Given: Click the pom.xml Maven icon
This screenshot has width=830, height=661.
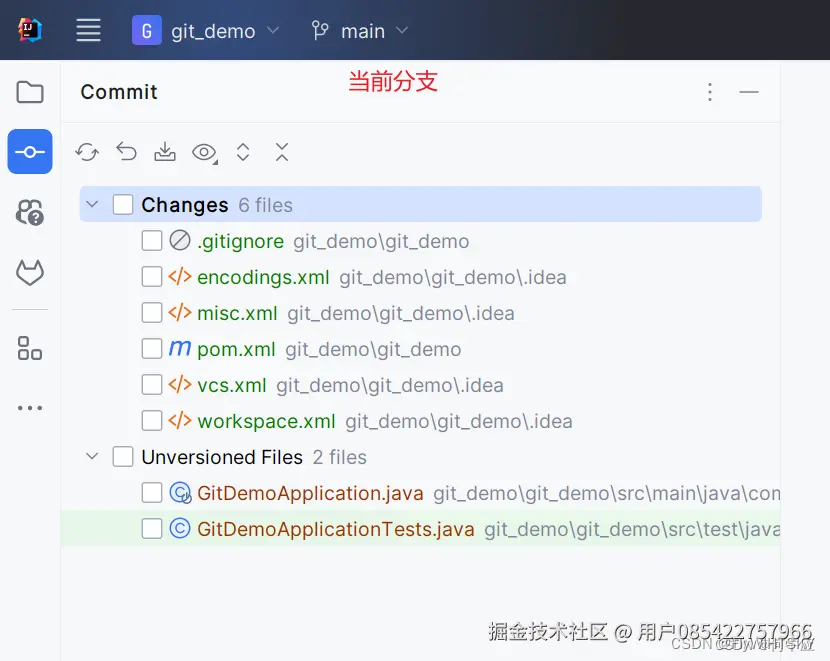Looking at the screenshot, I should pos(180,348).
